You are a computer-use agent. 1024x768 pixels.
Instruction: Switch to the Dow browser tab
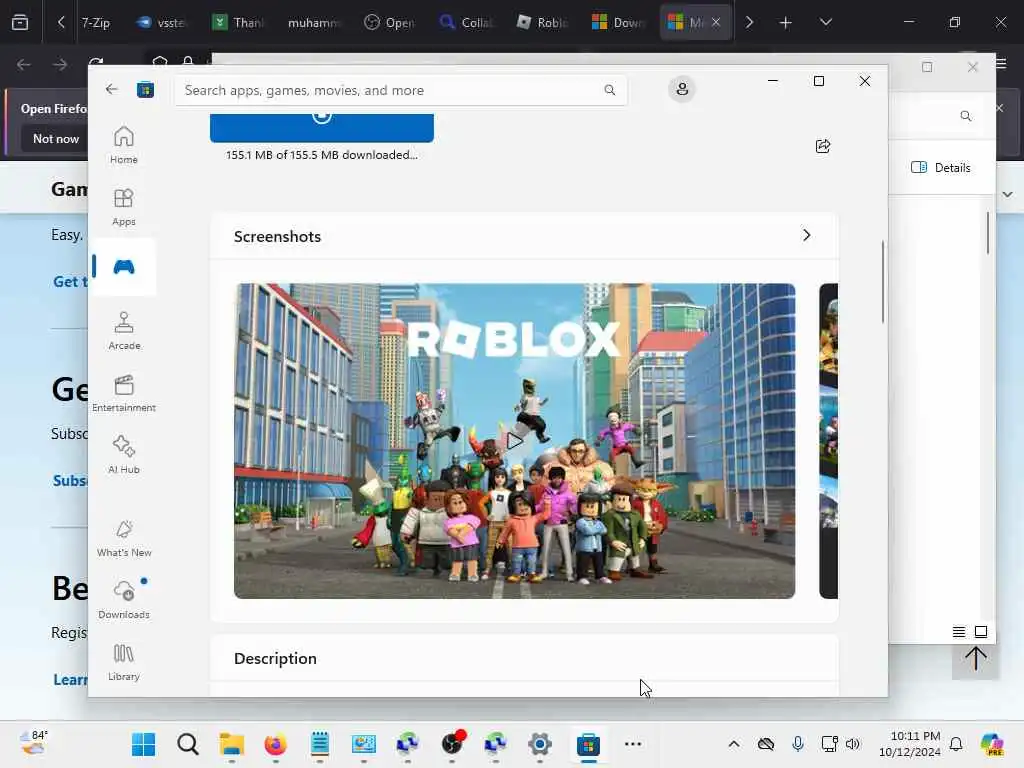(618, 22)
